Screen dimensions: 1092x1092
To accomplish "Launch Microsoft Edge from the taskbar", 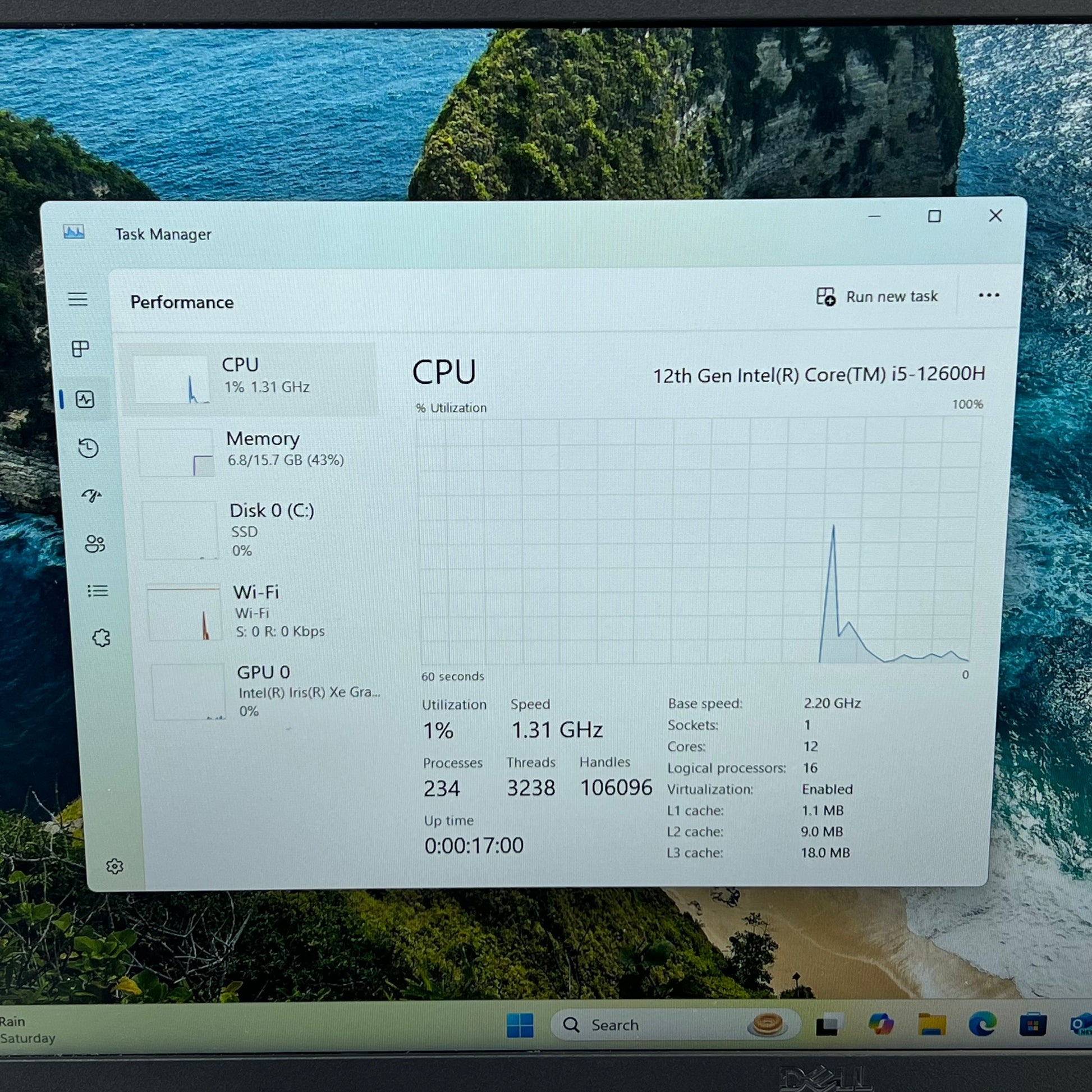I will [x=983, y=1024].
